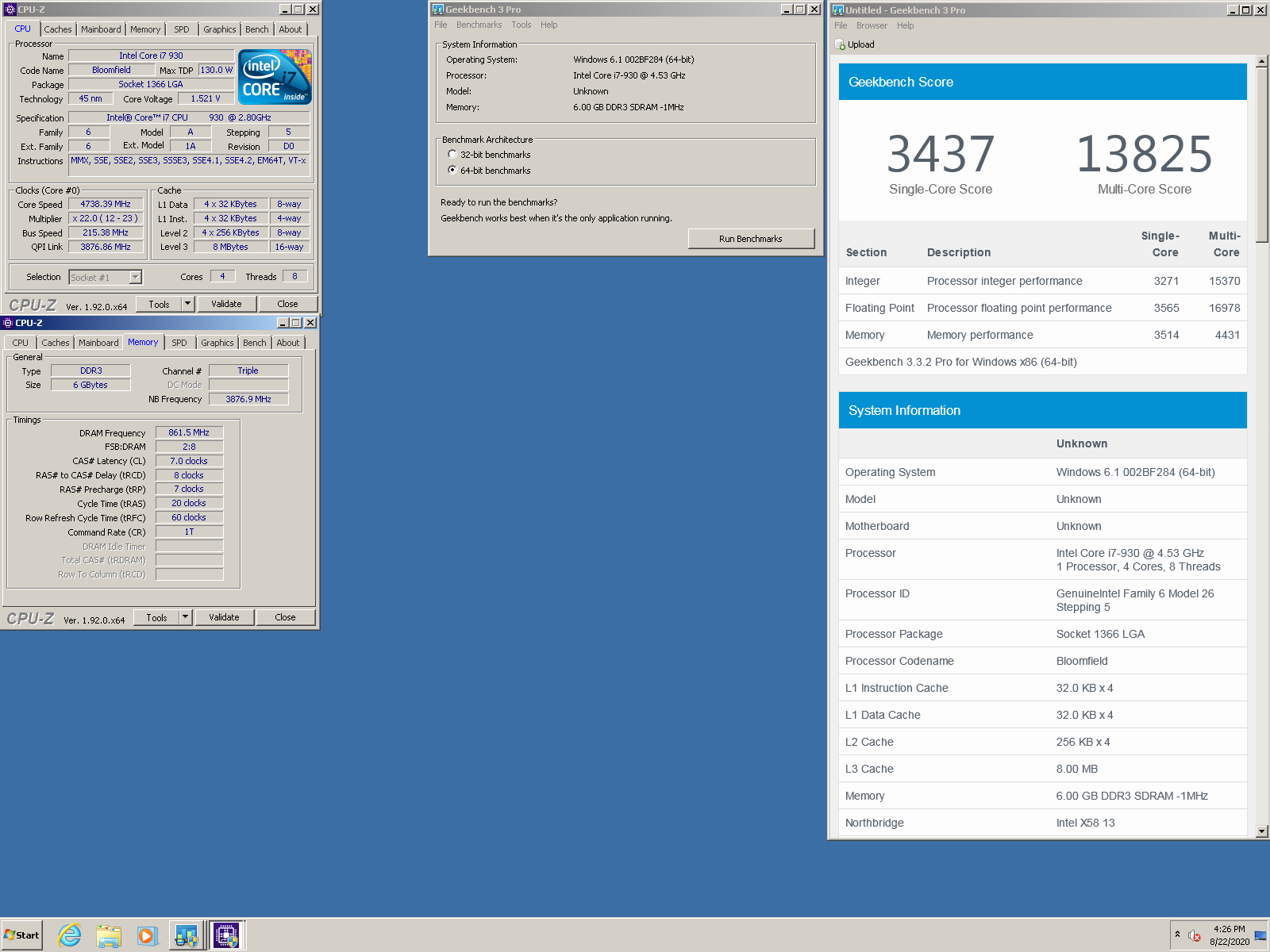The image size is (1270, 952).
Task: Expand Tools dropdown arrow in Memory CPU-Z window
Action: click(185, 617)
